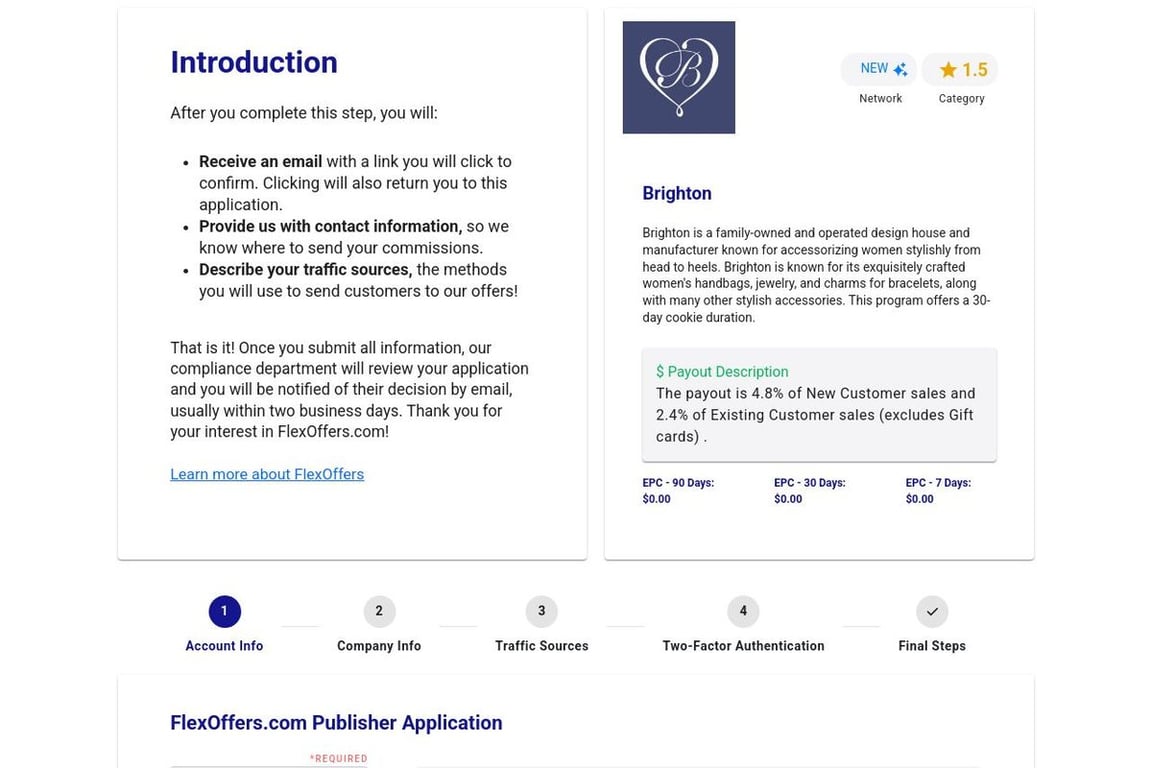Viewport: 1152px width, 768px height.
Task: Select step 2 circle for Company Info
Action: tap(379, 611)
